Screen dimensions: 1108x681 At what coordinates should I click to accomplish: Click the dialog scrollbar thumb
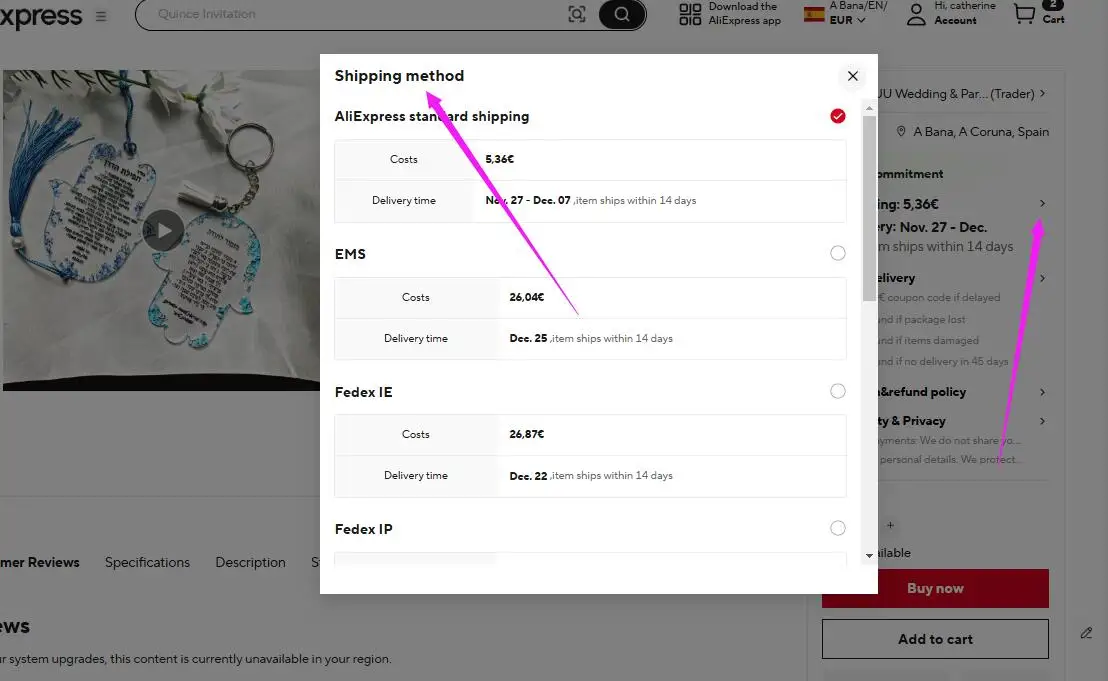869,208
